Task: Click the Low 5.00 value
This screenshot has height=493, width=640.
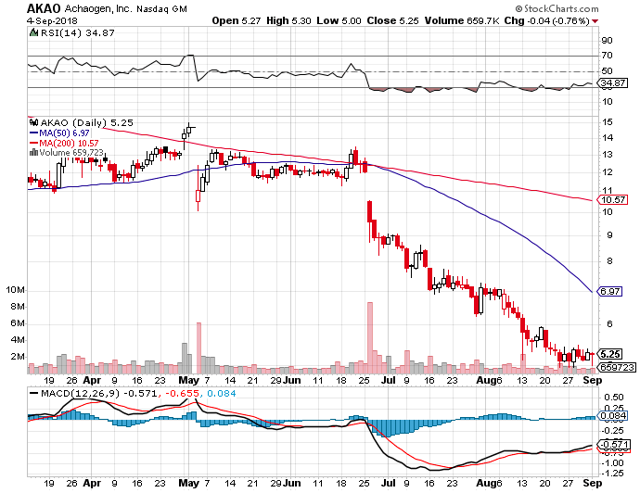Action: pyautogui.click(x=339, y=21)
